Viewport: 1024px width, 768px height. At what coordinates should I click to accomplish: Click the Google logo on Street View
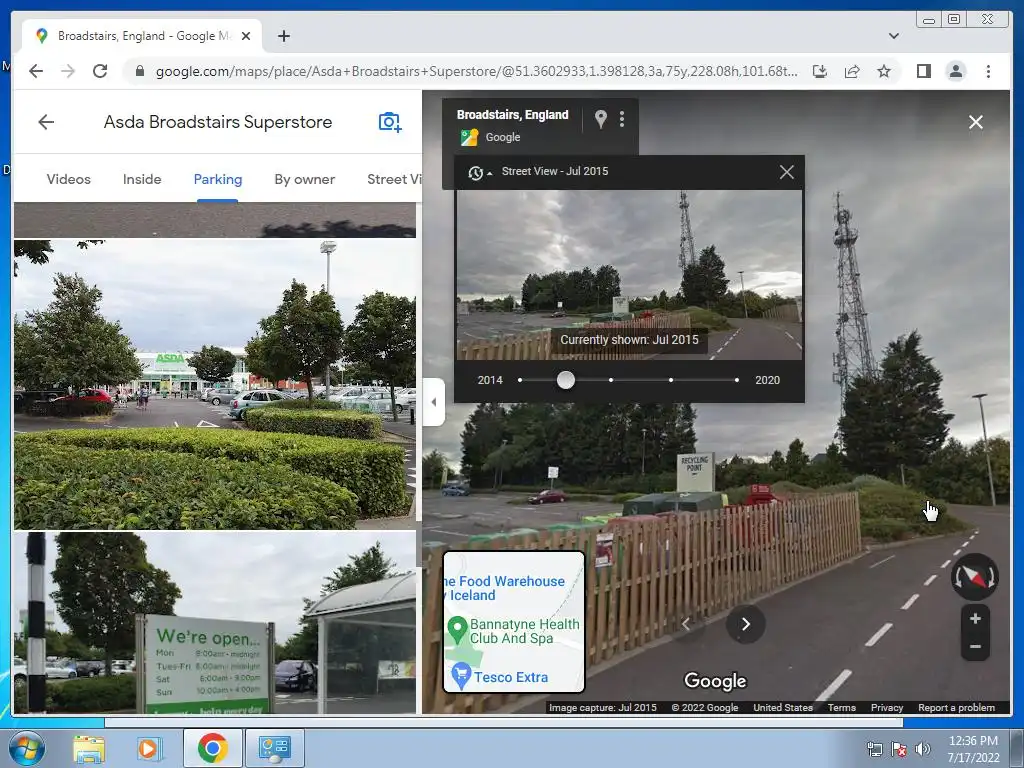tap(715, 681)
